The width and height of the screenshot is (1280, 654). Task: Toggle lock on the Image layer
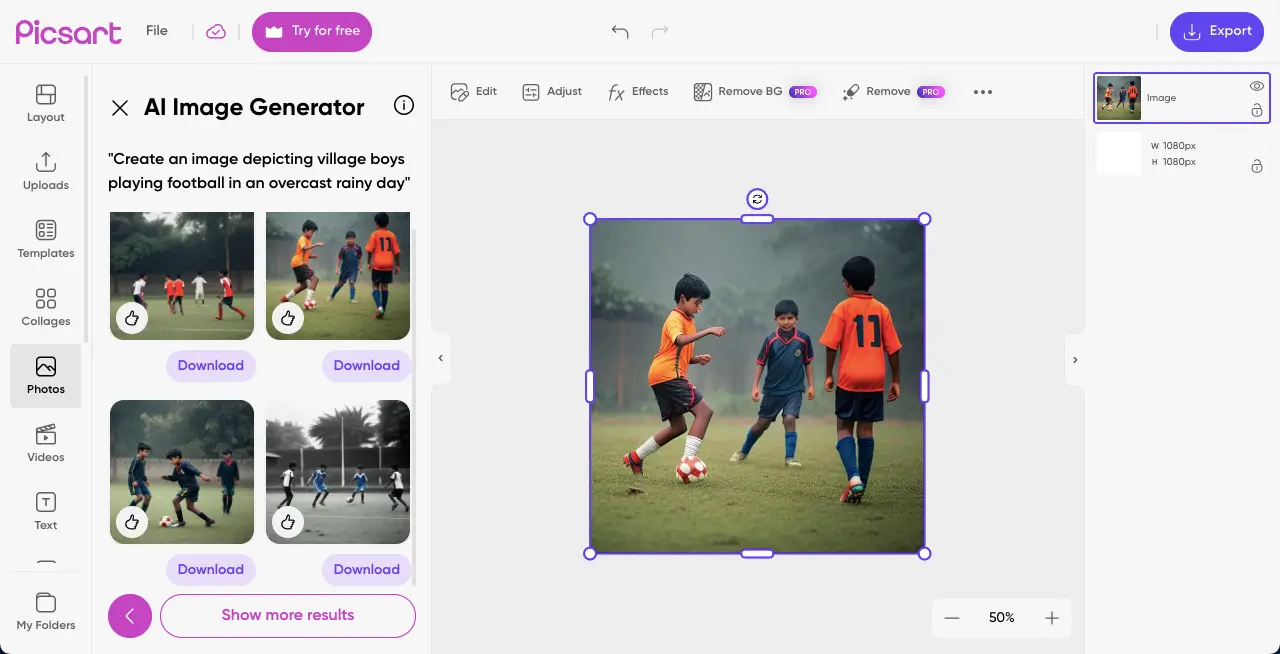tap(1257, 111)
